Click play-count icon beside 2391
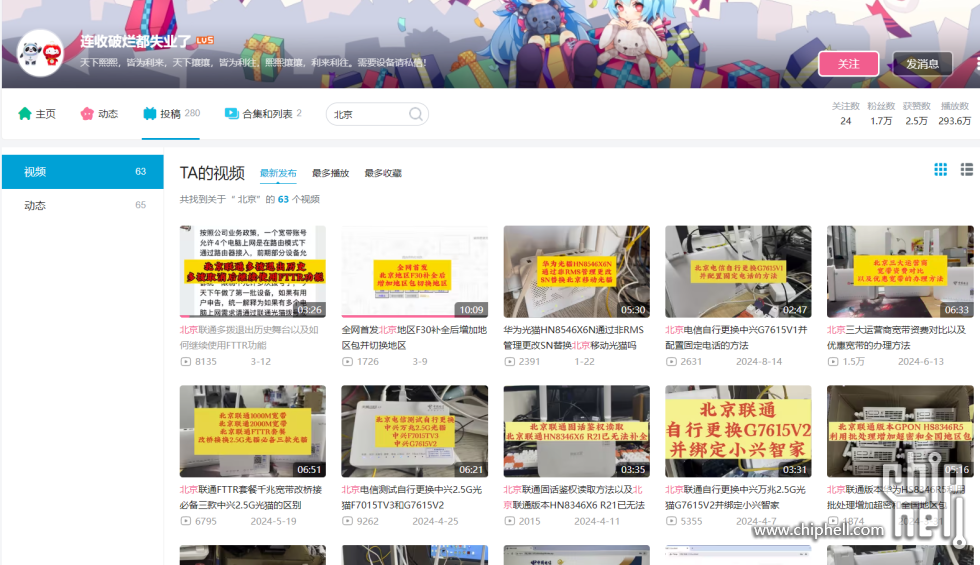The height and width of the screenshot is (565, 980). 509,361
